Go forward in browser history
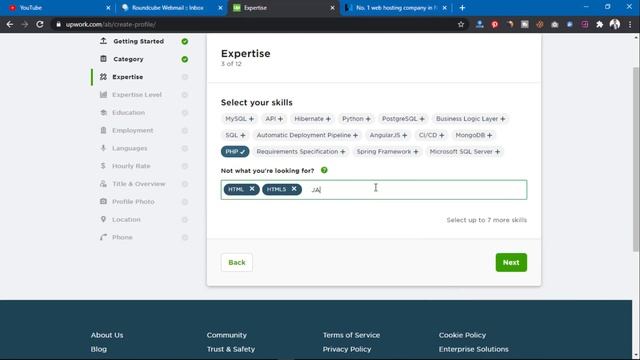Viewport: 640px width, 360px height. point(25,24)
